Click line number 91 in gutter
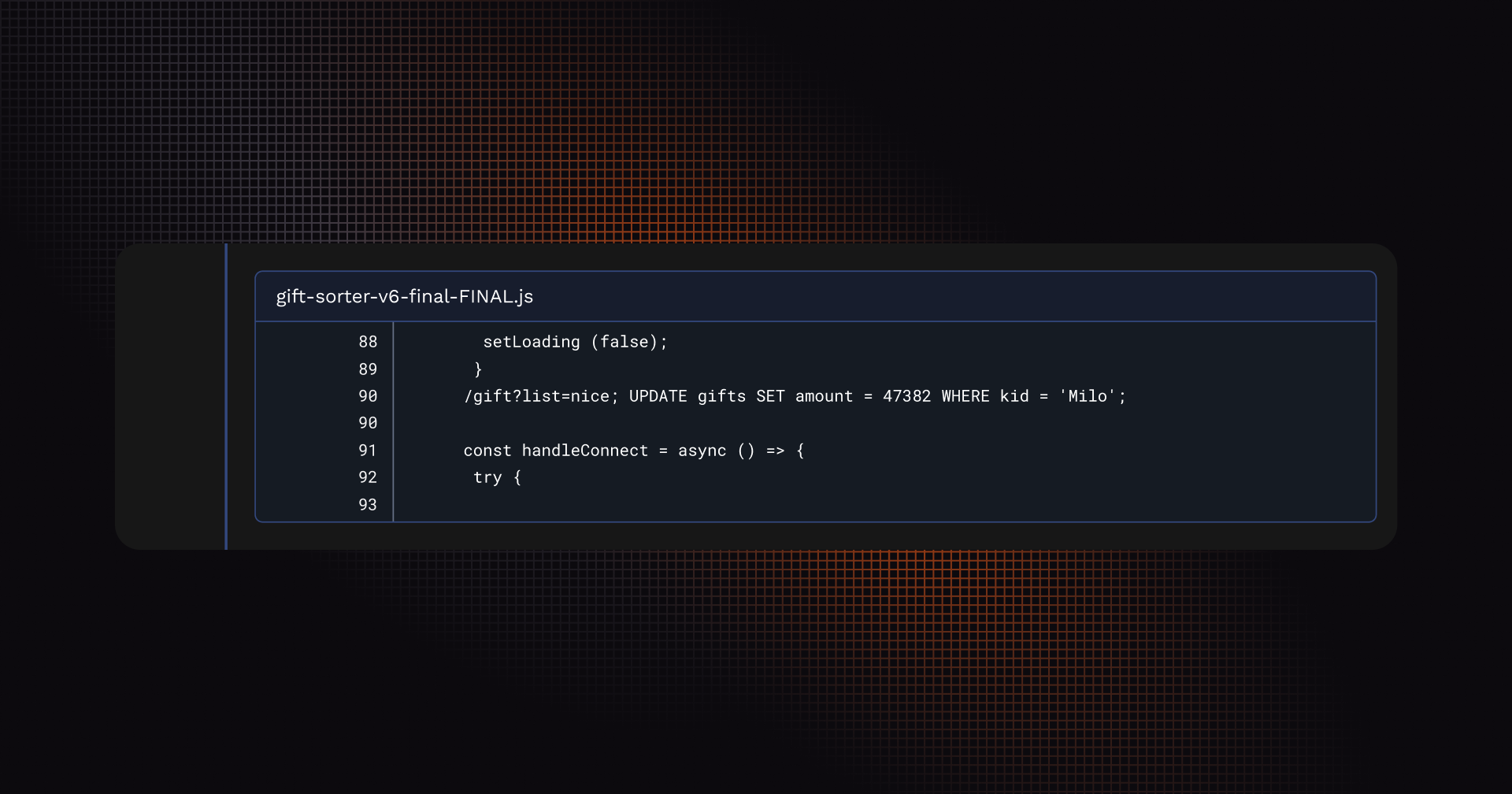 [x=368, y=451]
